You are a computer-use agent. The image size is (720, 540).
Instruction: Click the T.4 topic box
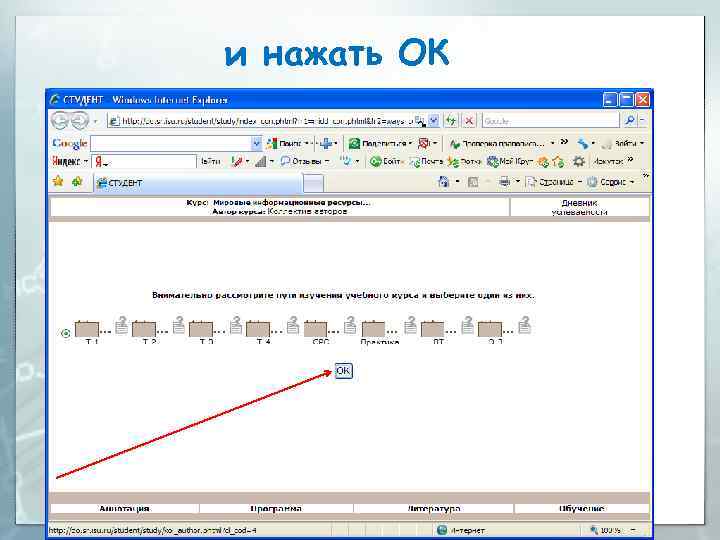pyautogui.click(x=258, y=329)
